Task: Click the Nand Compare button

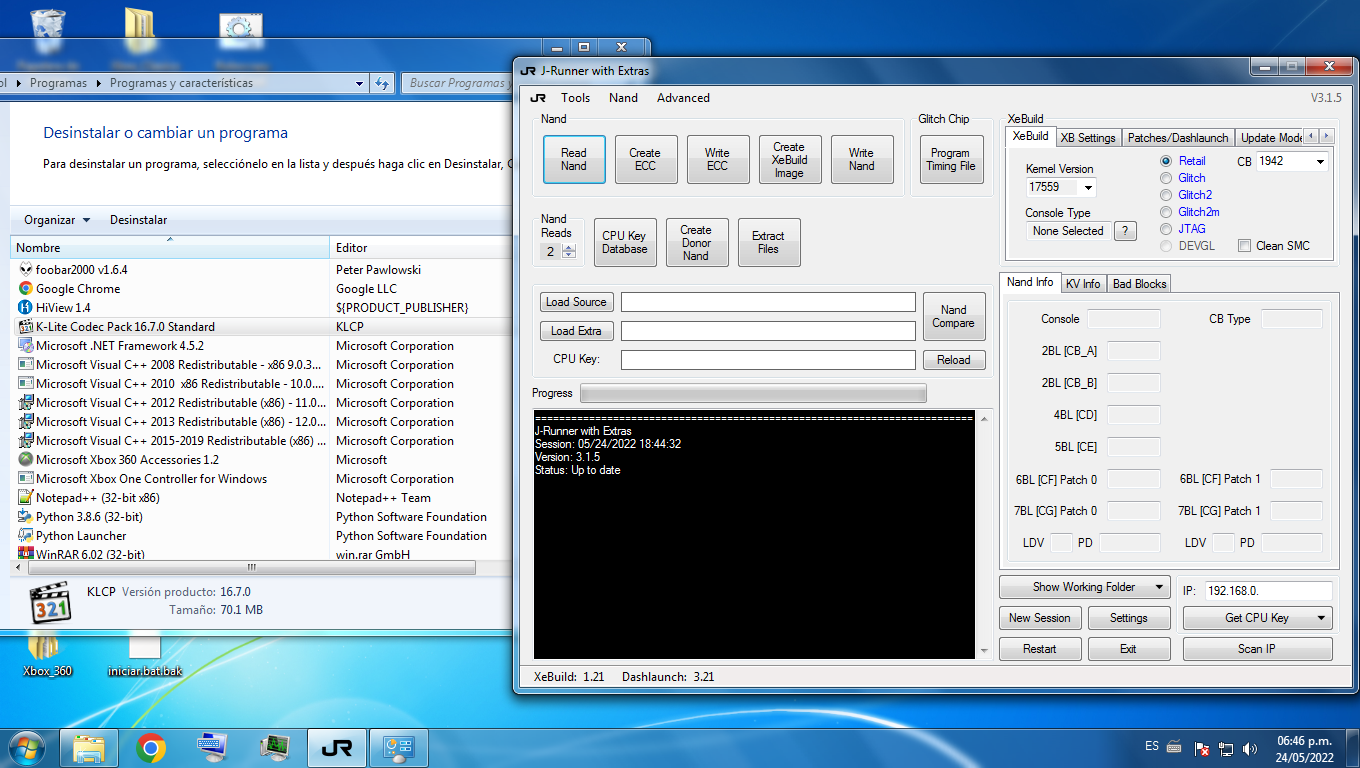Action: point(954,317)
